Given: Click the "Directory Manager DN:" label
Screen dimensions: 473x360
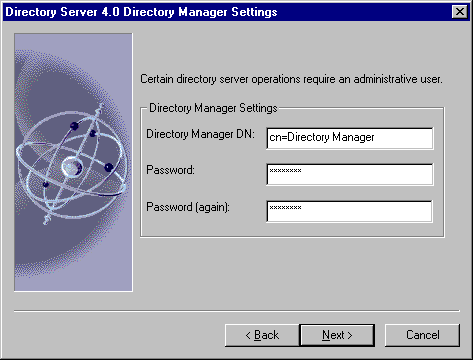Looking at the screenshot, I should 200,134.
